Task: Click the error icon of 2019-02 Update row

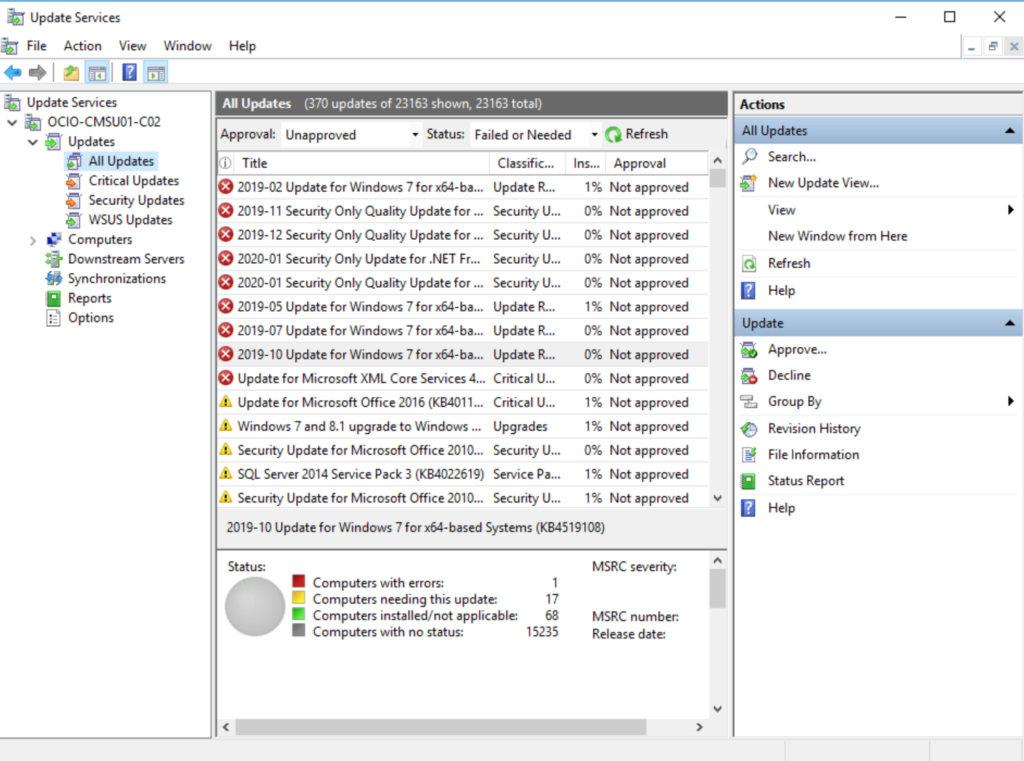Action: 226,187
